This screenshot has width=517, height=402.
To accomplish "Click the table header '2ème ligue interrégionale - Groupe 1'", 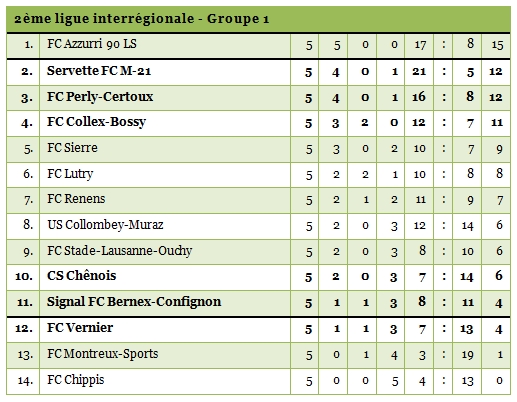I will [141, 19].
